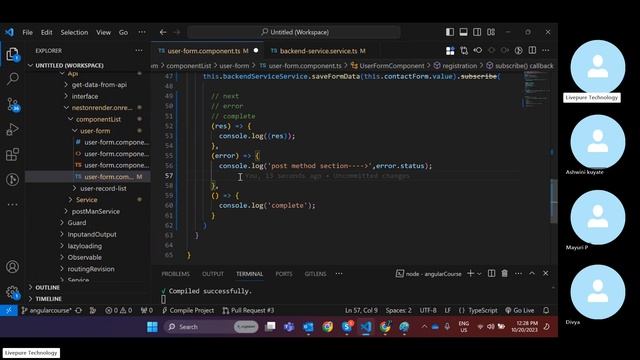Click the Windows Start button
The width and height of the screenshot is (640, 360).
point(152,327)
